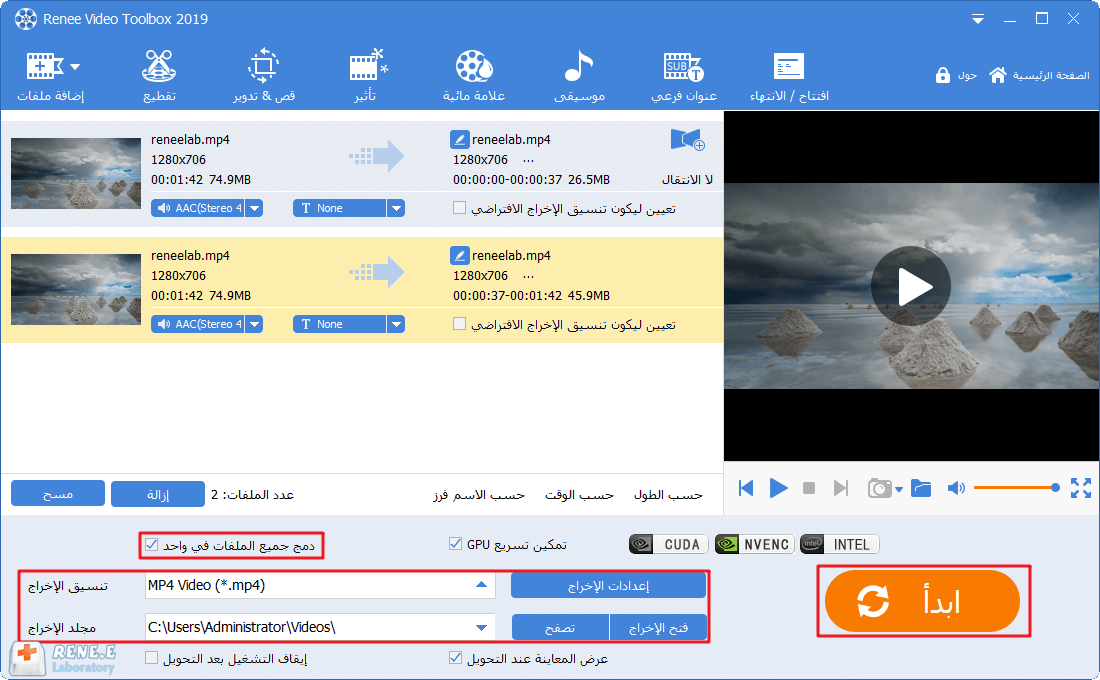Open the Subtitle (عنوان فرعي) tool

684,76
